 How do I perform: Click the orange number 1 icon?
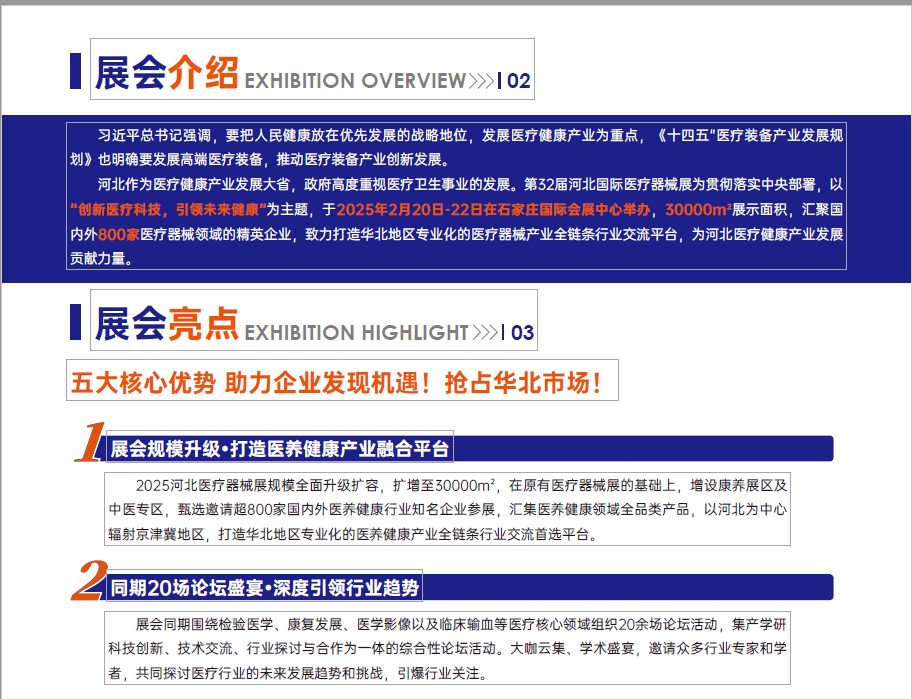click(x=90, y=443)
